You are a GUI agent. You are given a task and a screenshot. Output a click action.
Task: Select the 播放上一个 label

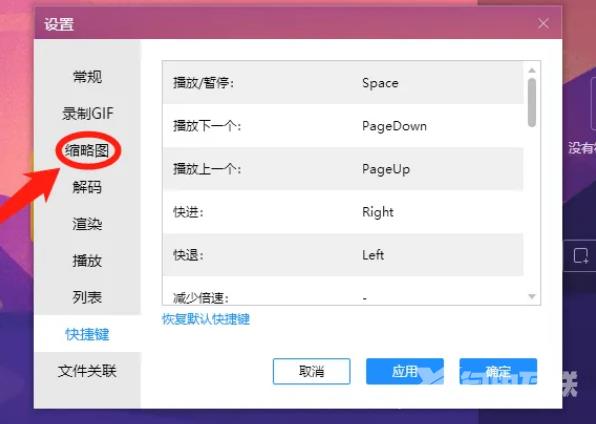point(207,169)
